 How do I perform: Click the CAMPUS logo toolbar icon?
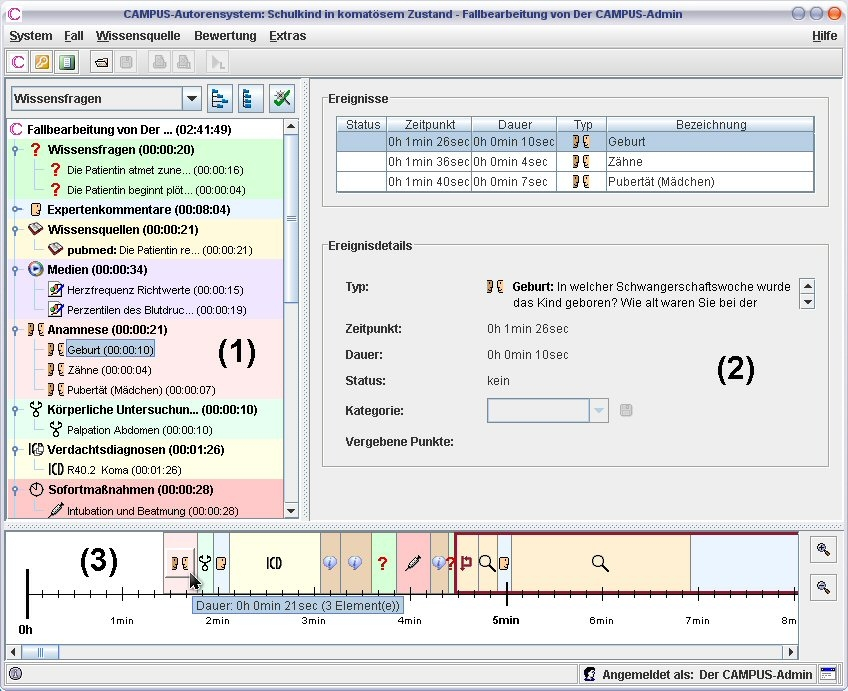tap(18, 62)
